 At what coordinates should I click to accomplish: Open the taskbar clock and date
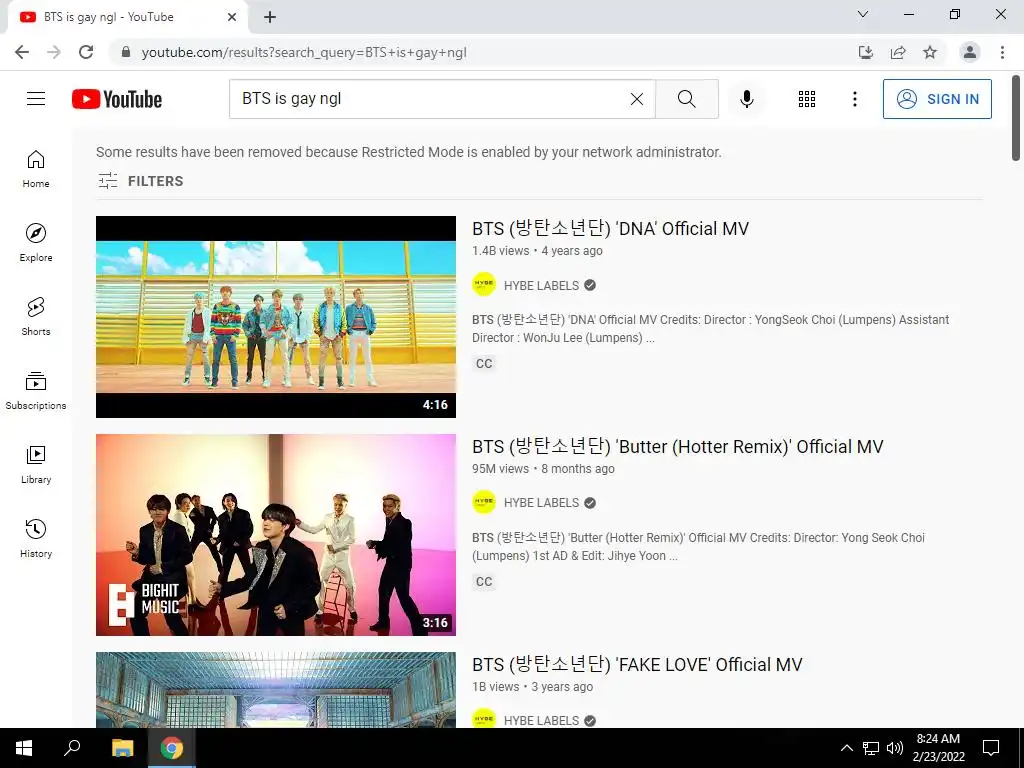point(938,748)
